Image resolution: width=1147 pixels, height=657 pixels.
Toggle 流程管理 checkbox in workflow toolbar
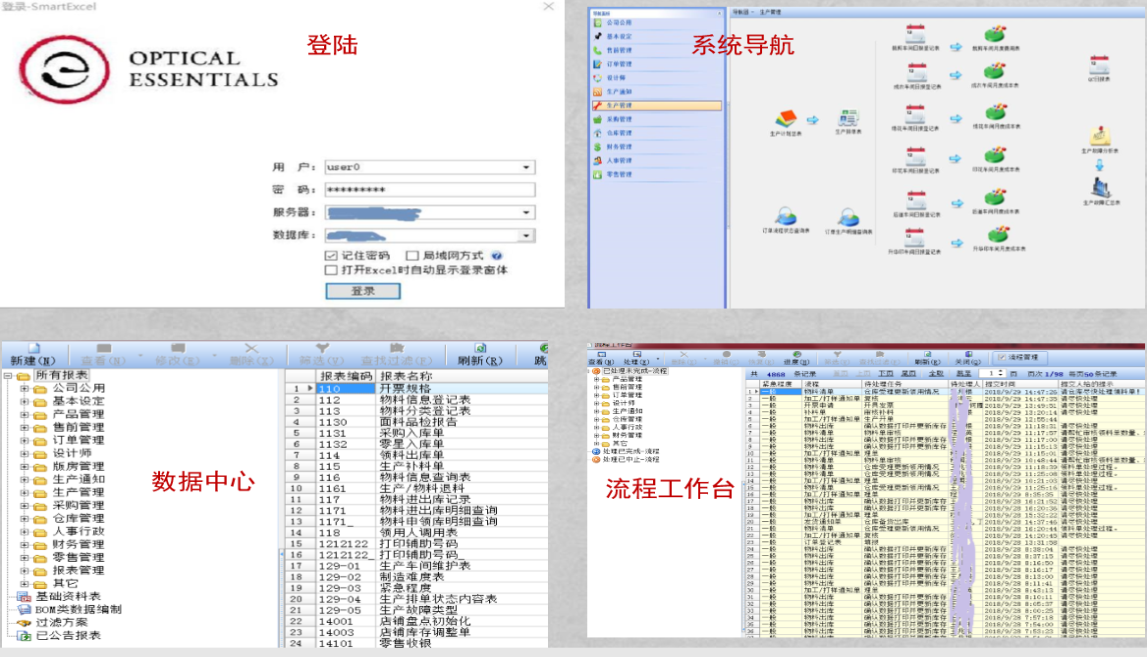pos(1001,357)
